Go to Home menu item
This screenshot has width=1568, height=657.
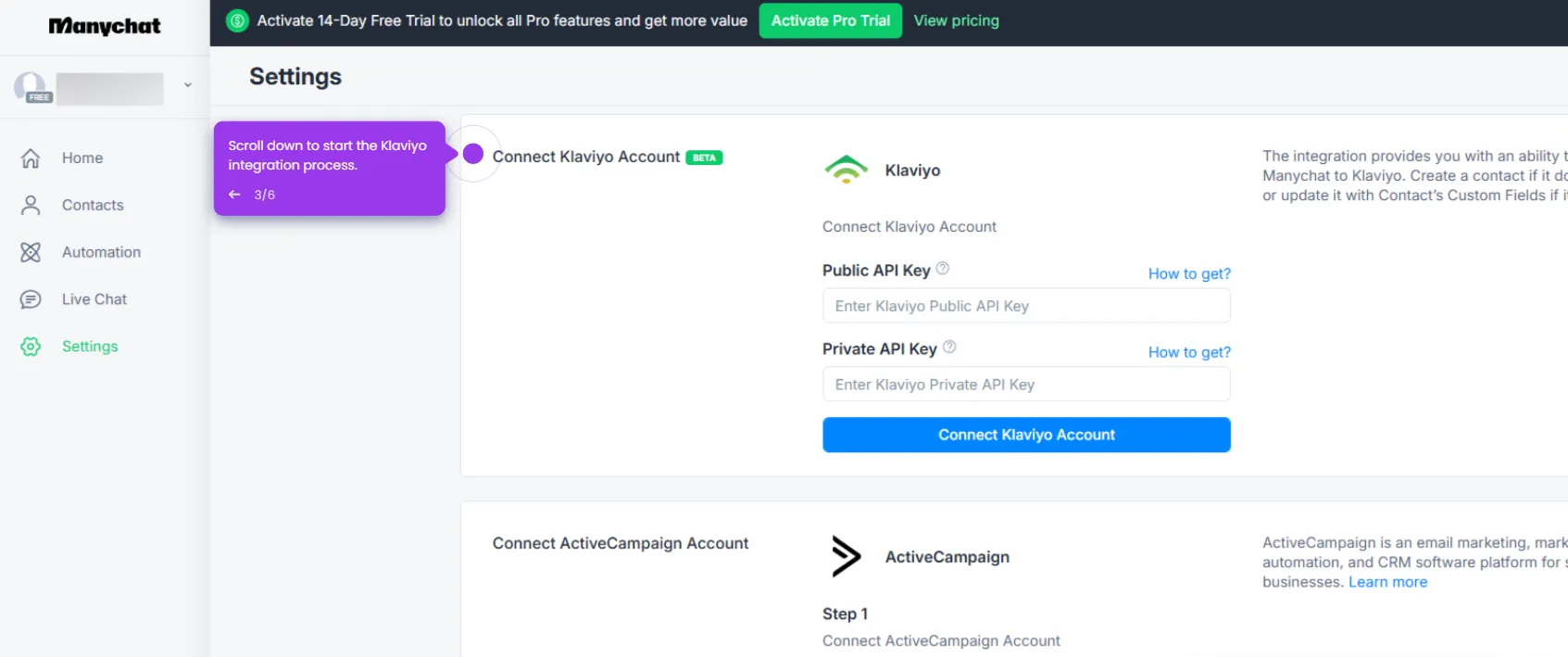click(x=82, y=158)
